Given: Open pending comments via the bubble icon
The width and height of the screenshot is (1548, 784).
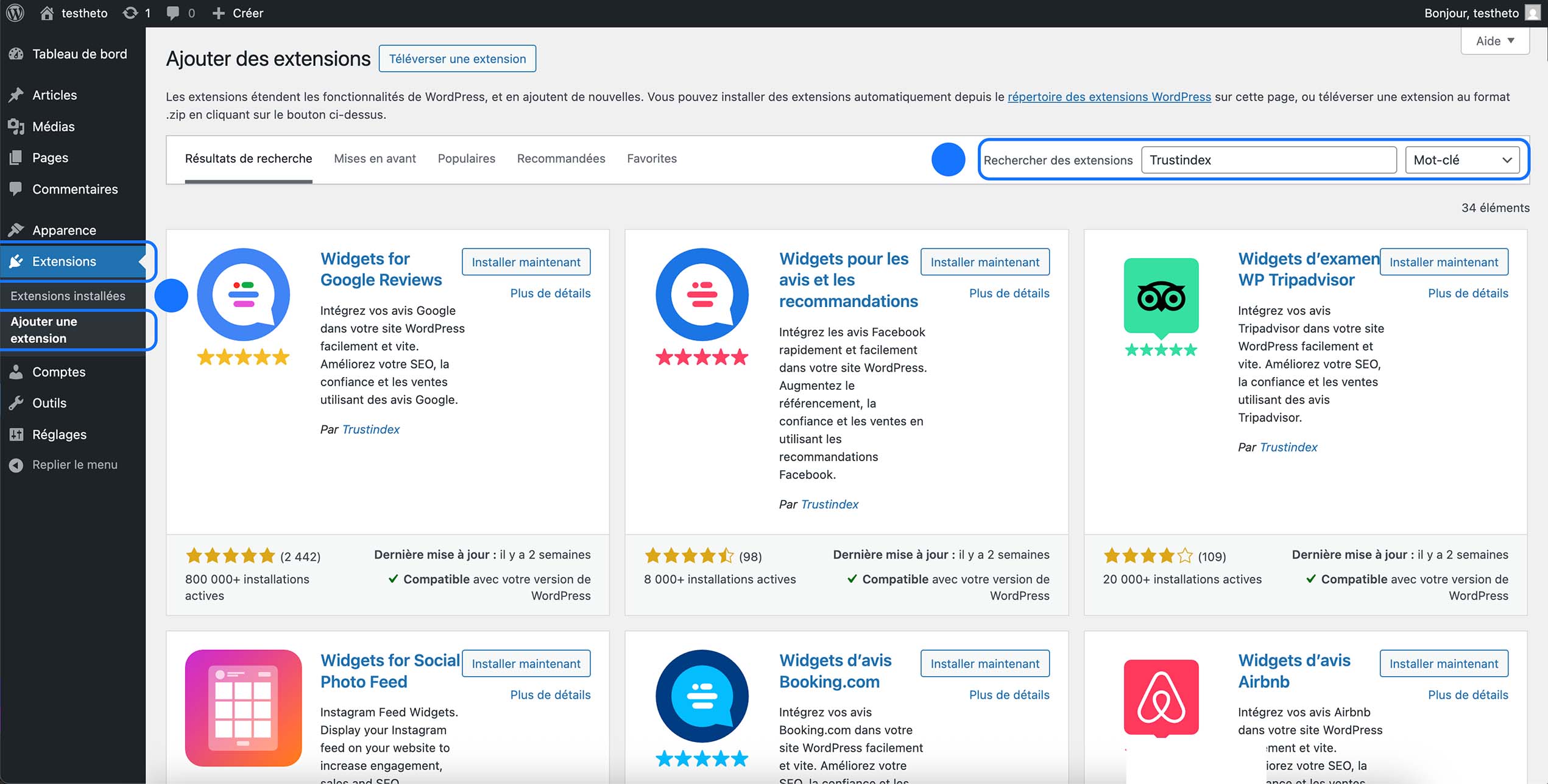Looking at the screenshot, I should pyautogui.click(x=179, y=12).
